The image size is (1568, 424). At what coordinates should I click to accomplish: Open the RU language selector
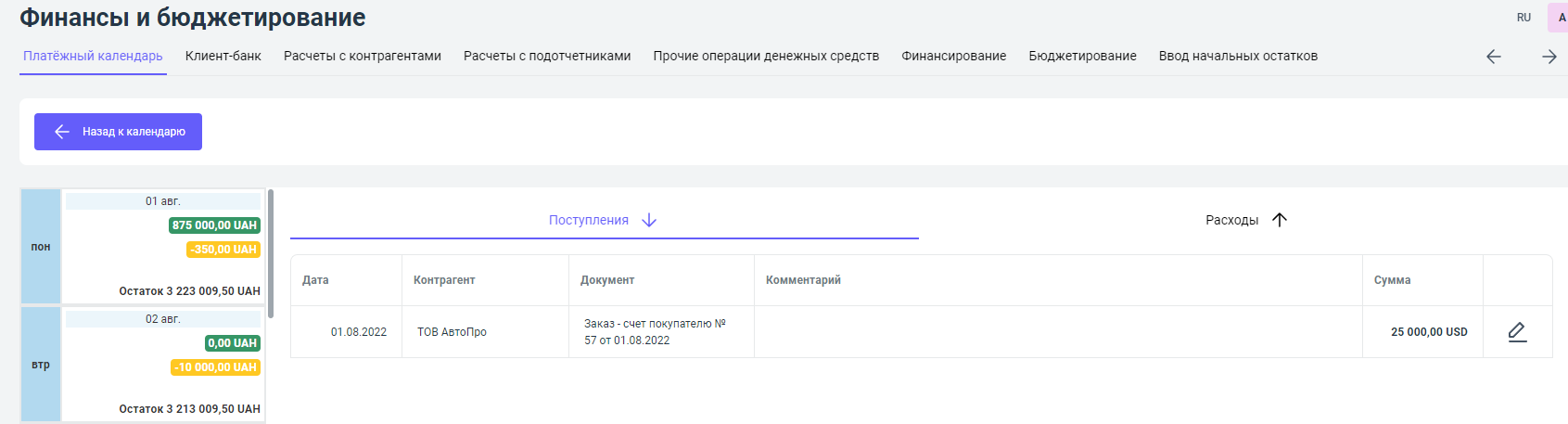tap(1523, 18)
